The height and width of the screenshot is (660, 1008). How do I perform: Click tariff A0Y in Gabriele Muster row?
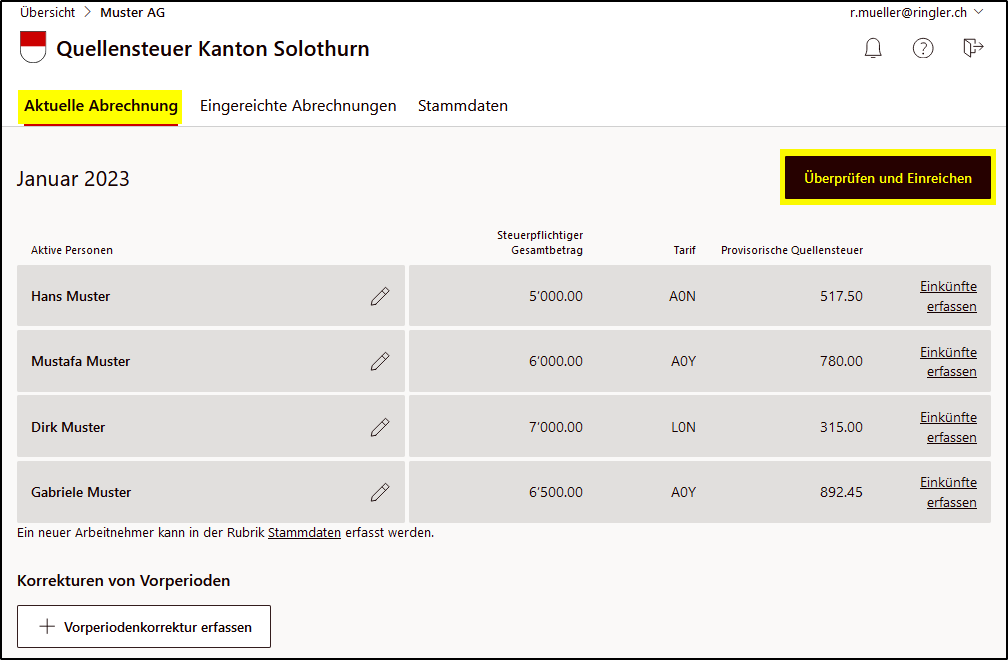[x=683, y=492]
